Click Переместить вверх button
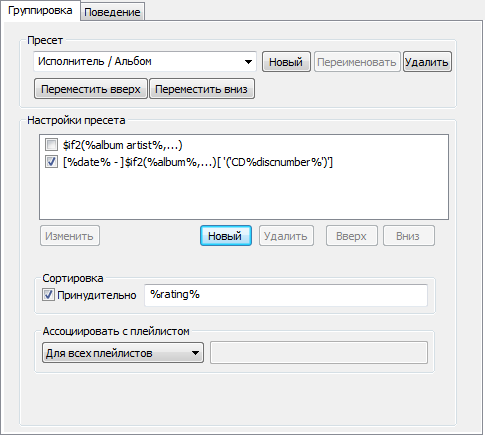This screenshot has width=485, height=436. tap(91, 89)
